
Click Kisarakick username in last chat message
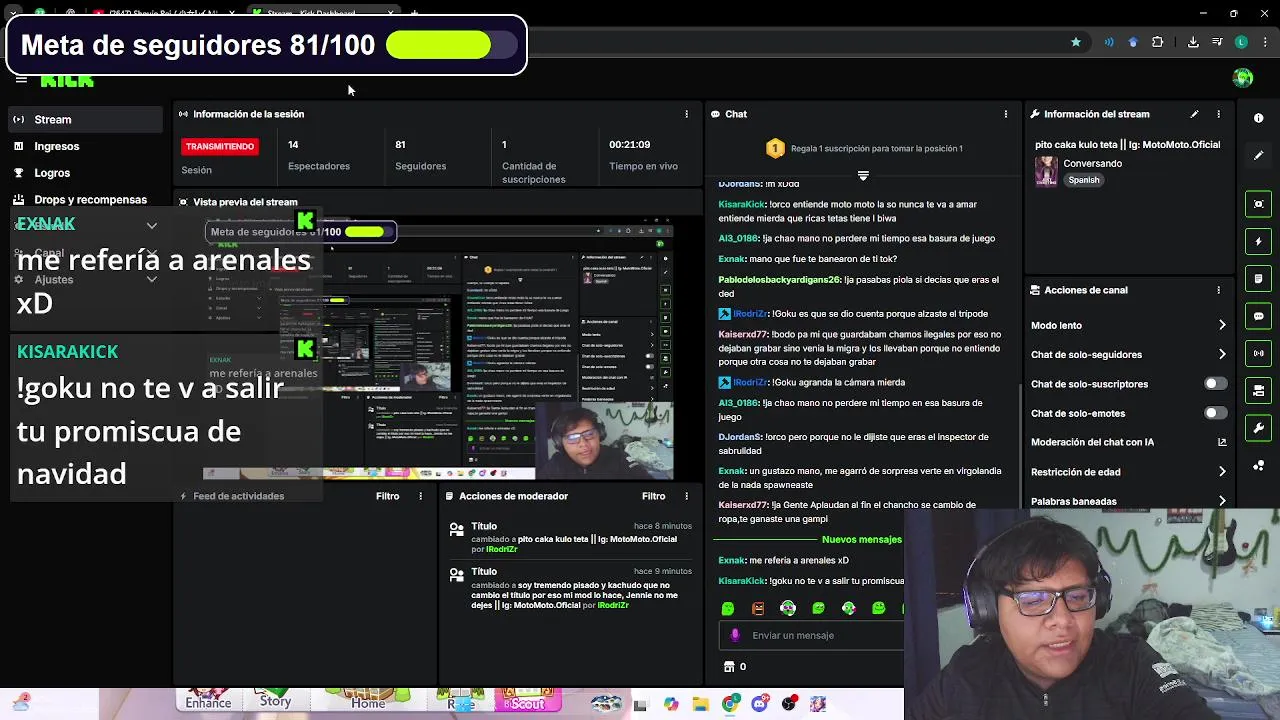[x=741, y=581]
